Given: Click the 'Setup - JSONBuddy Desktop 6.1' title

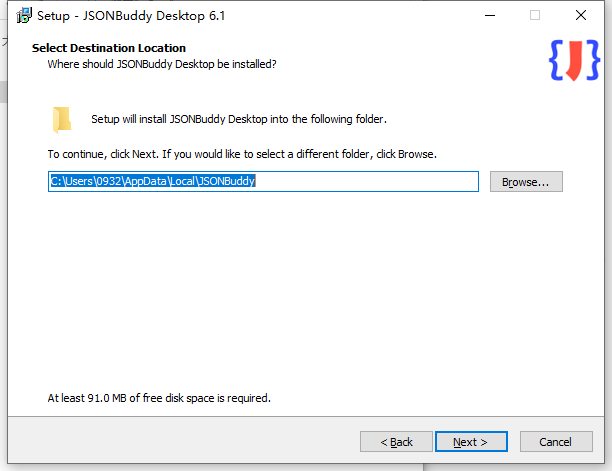Looking at the screenshot, I should pos(131,16).
